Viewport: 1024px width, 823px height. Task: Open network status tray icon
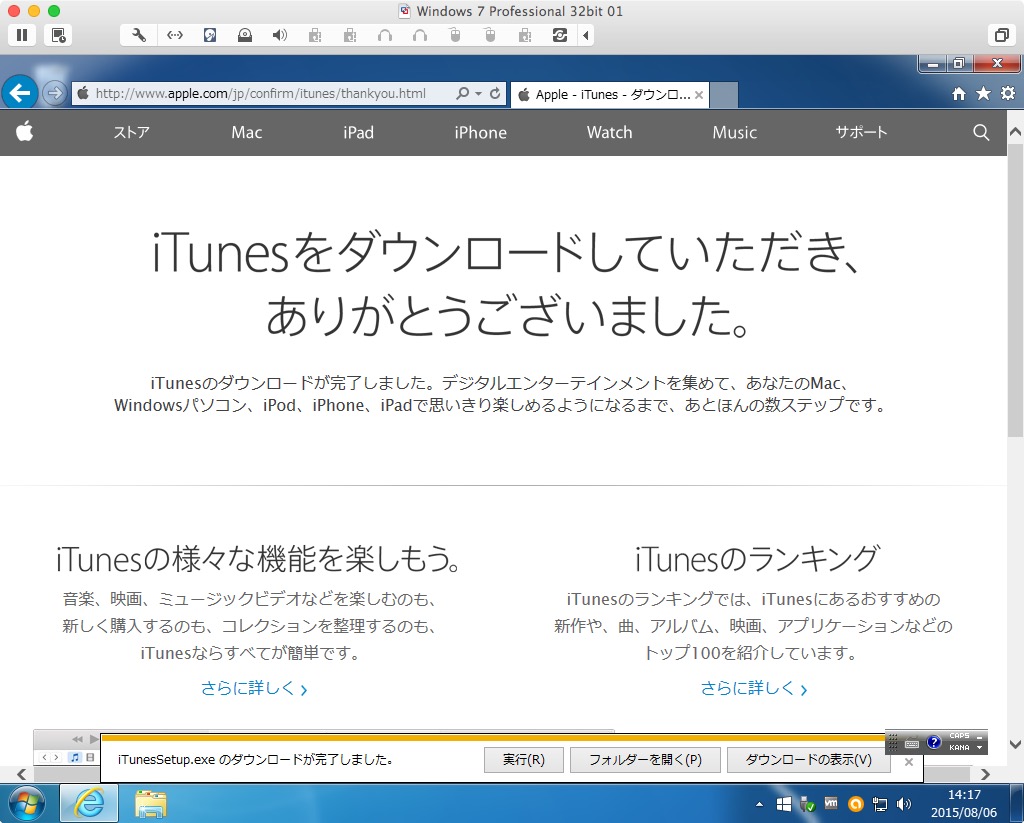point(880,804)
